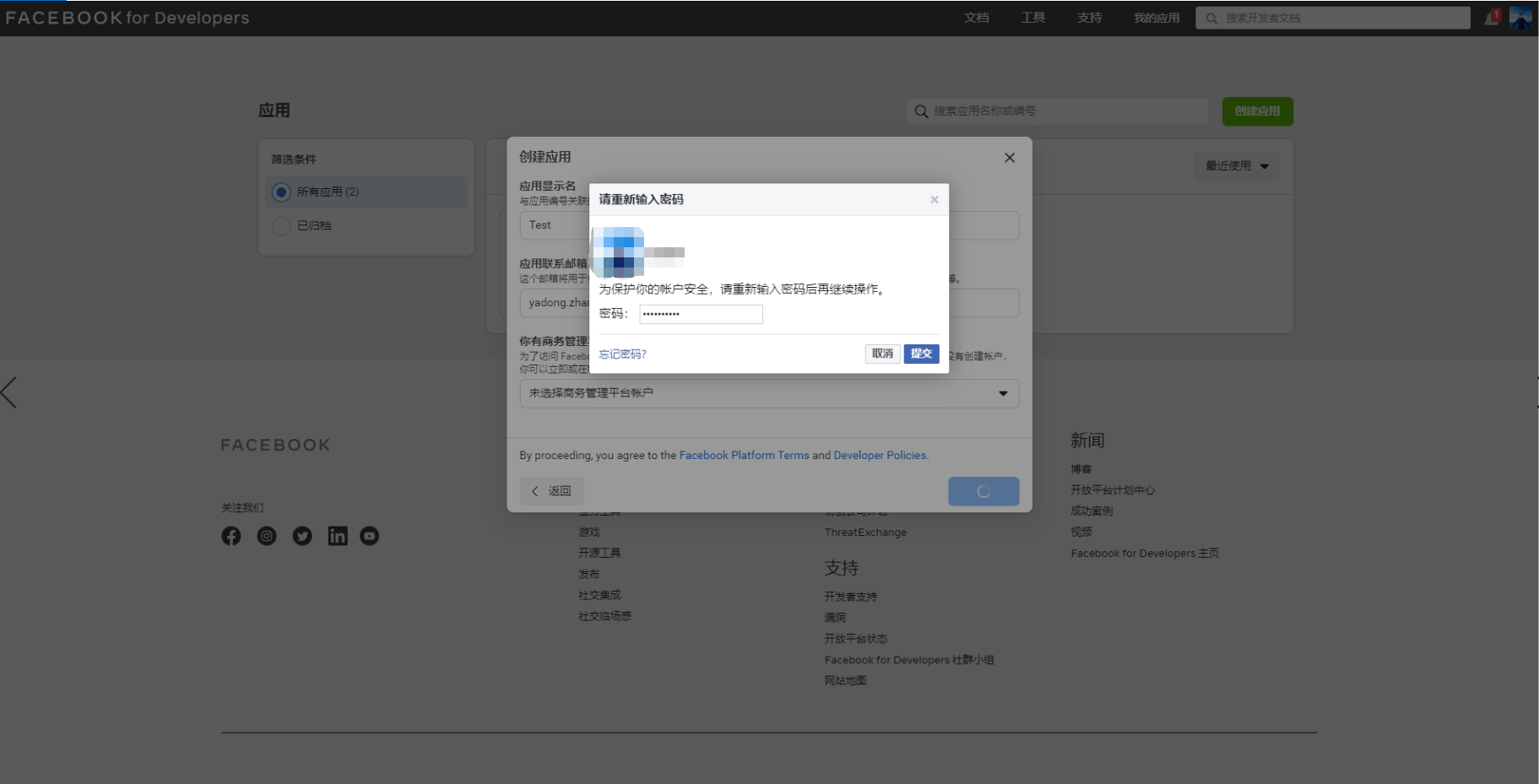Image resolution: width=1539 pixels, height=784 pixels.
Task: Click the 返回 back button
Action: click(x=552, y=491)
